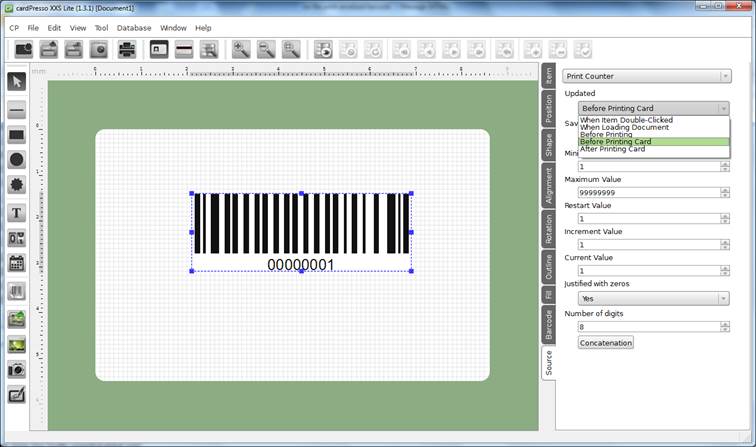
Task: Collapse the Before Printing Card combo box
Action: 653,108
